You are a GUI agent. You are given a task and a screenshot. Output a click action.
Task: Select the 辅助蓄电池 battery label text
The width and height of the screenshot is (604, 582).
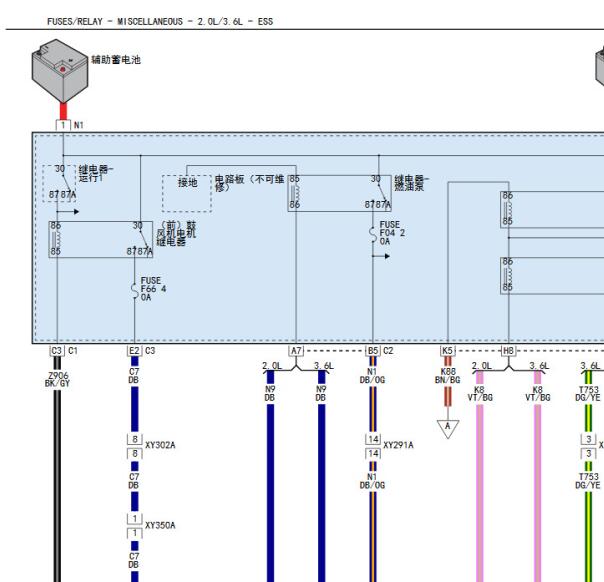[116, 60]
